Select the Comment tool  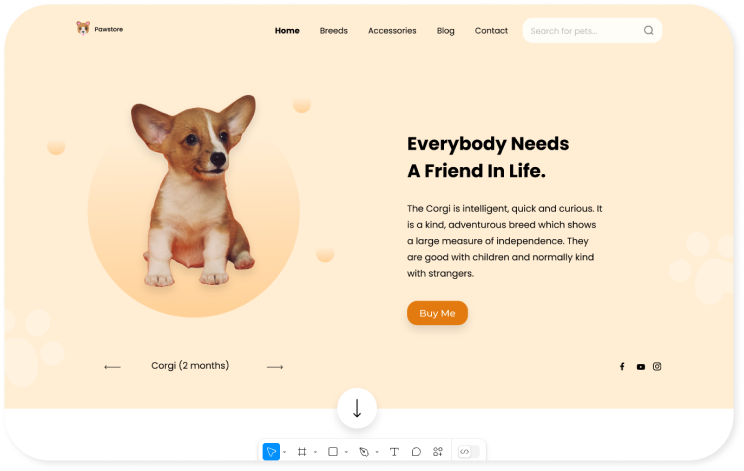tap(416, 452)
